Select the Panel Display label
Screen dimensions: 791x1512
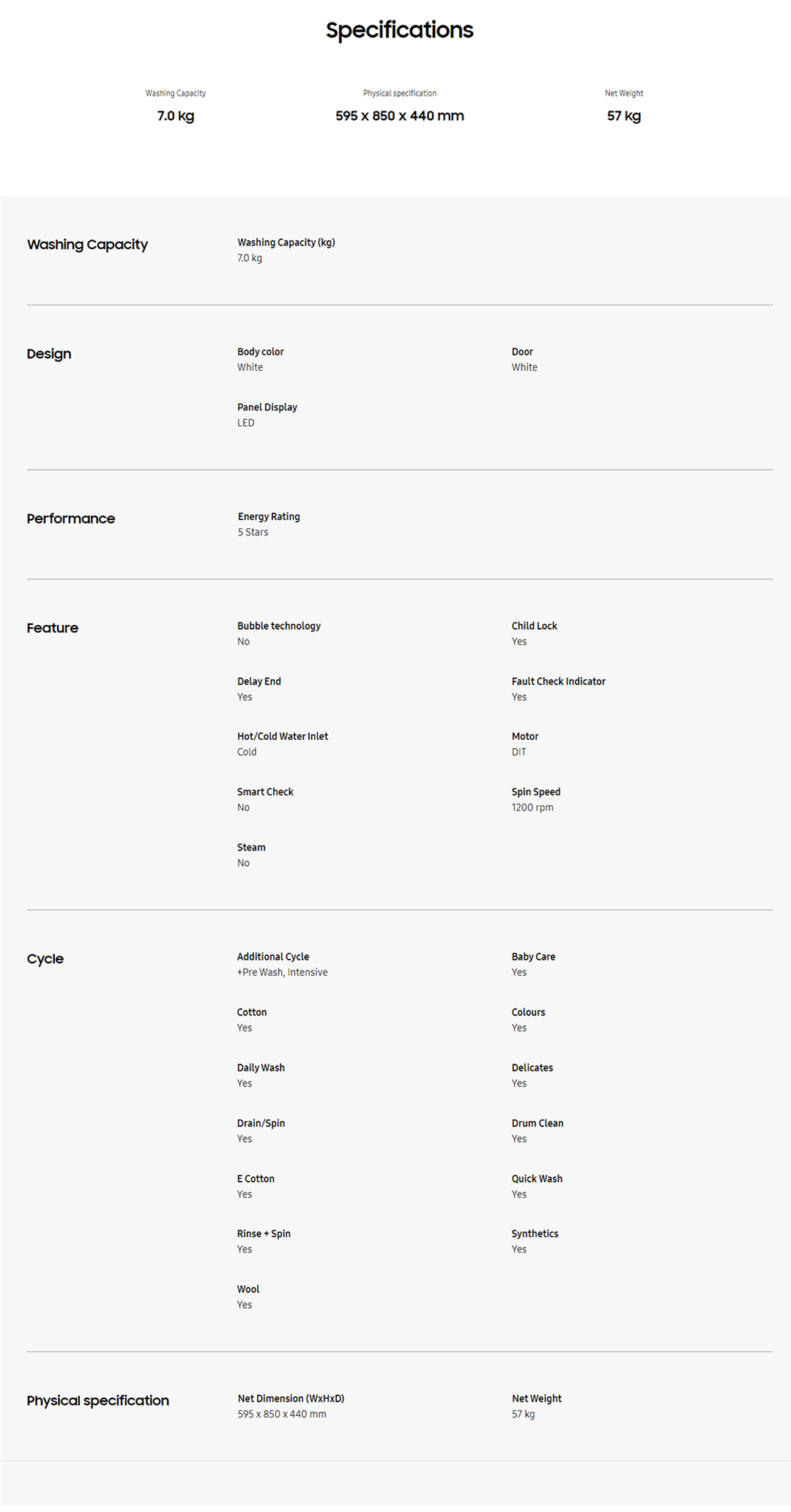(267, 407)
